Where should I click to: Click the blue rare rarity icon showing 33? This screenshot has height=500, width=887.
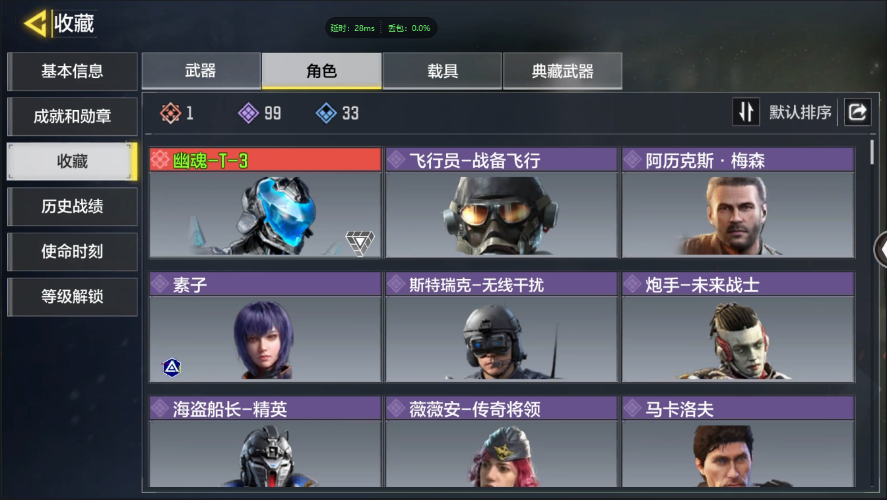point(326,113)
